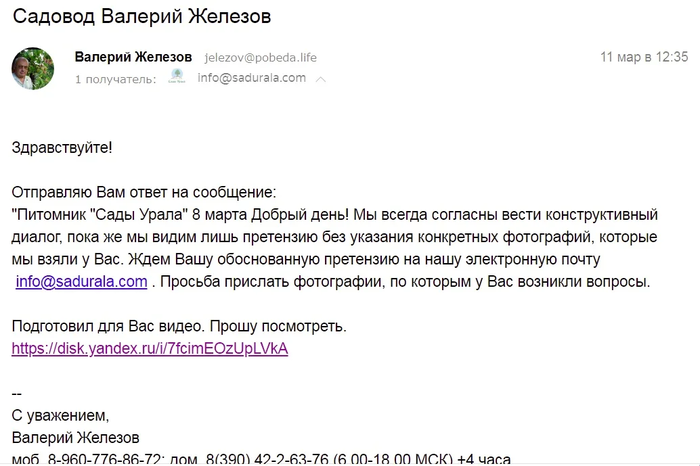Click recipient address info@sadurala.com in header

click(x=251, y=77)
